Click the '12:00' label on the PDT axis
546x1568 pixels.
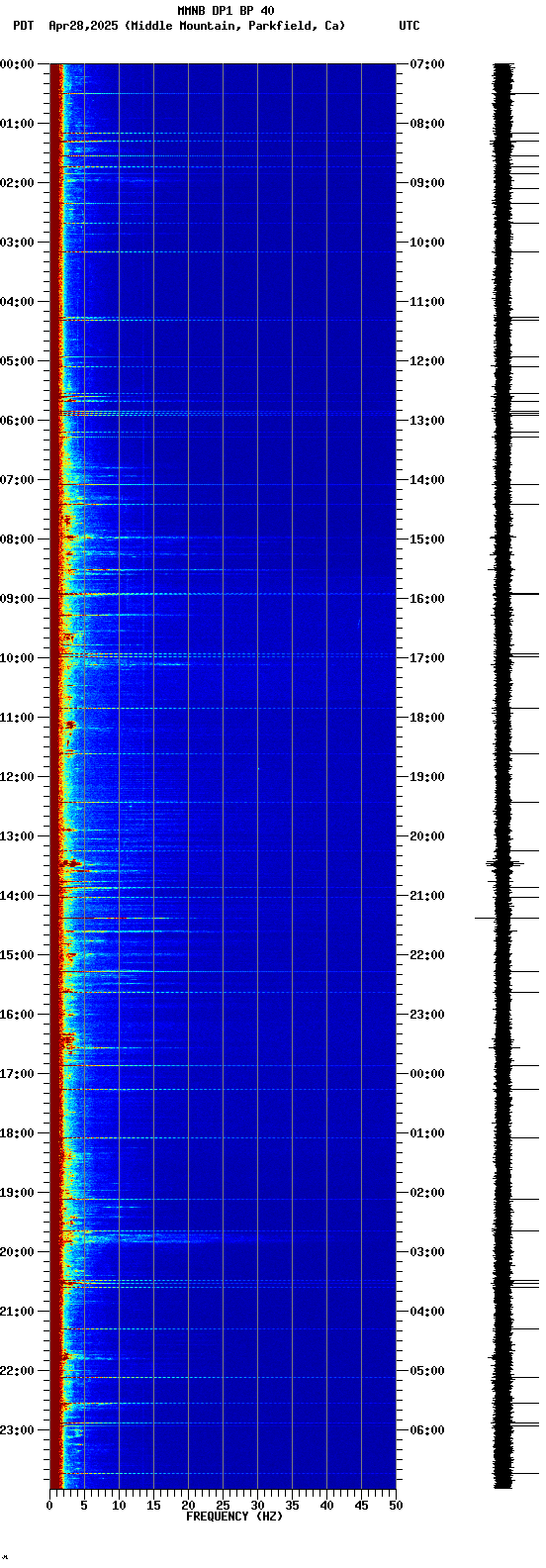pyautogui.click(x=18, y=777)
